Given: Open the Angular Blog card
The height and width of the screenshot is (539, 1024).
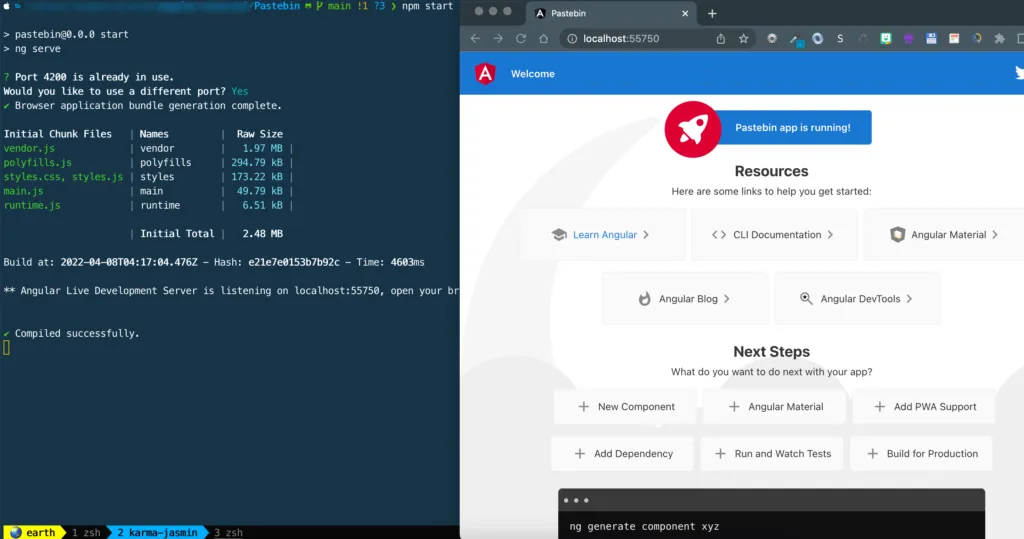Looking at the screenshot, I should click(685, 299).
